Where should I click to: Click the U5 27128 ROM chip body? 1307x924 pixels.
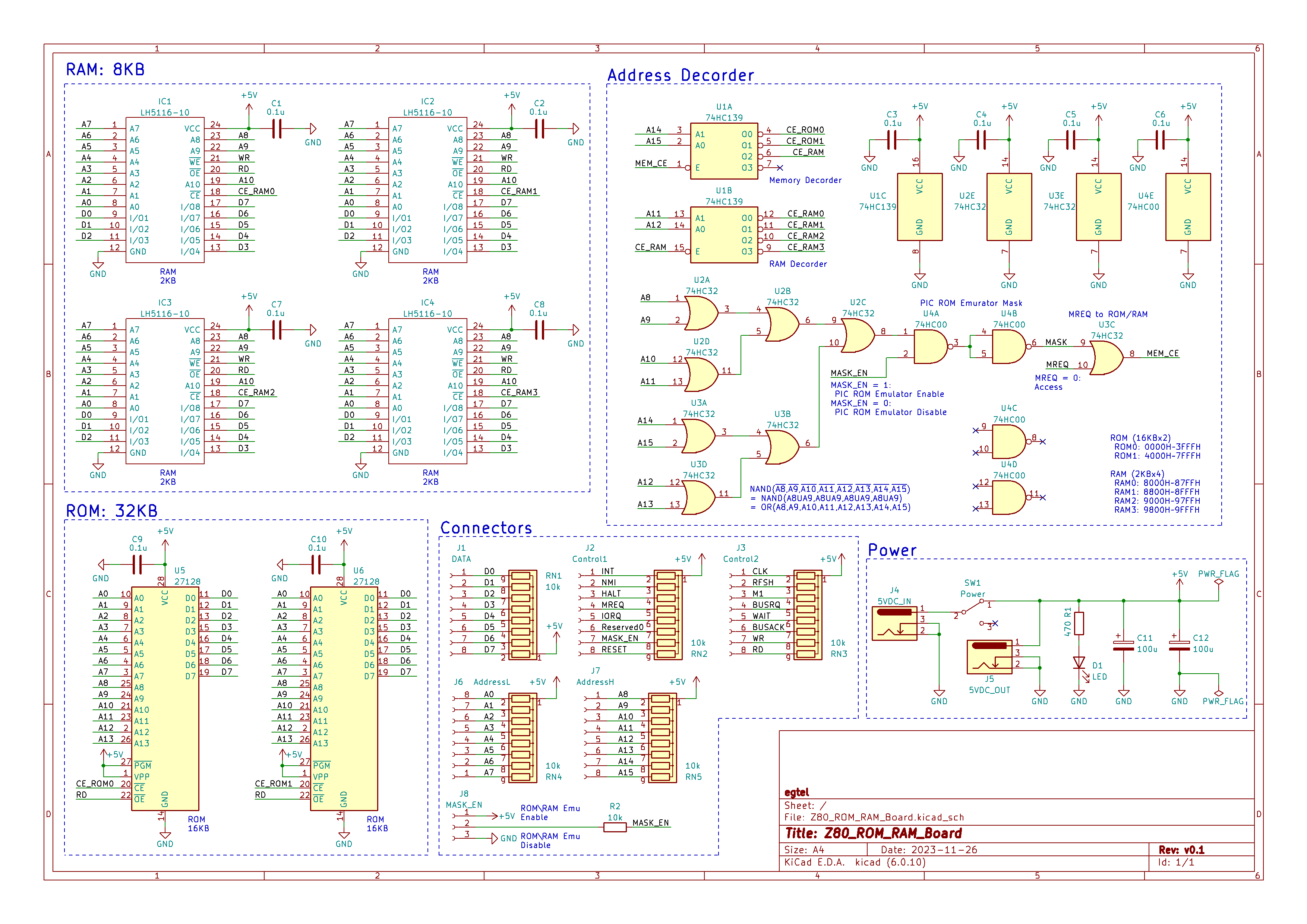coord(164,699)
